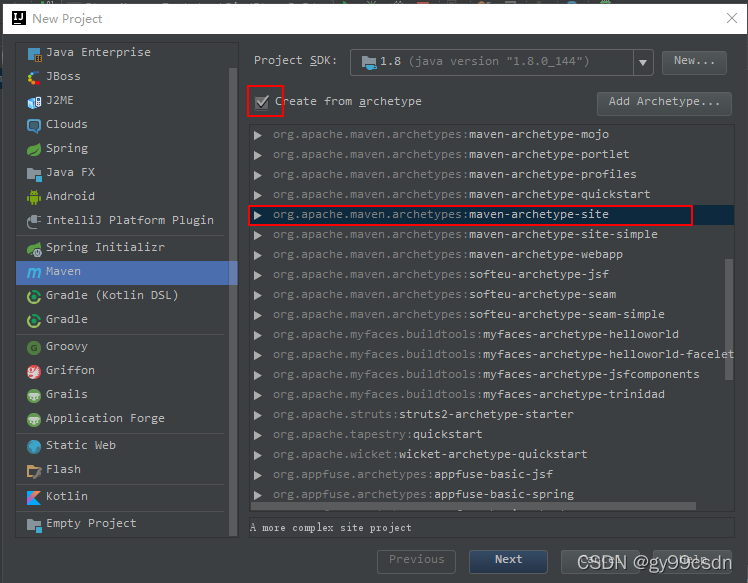Pick the Spring leaf icon

pos(34,149)
